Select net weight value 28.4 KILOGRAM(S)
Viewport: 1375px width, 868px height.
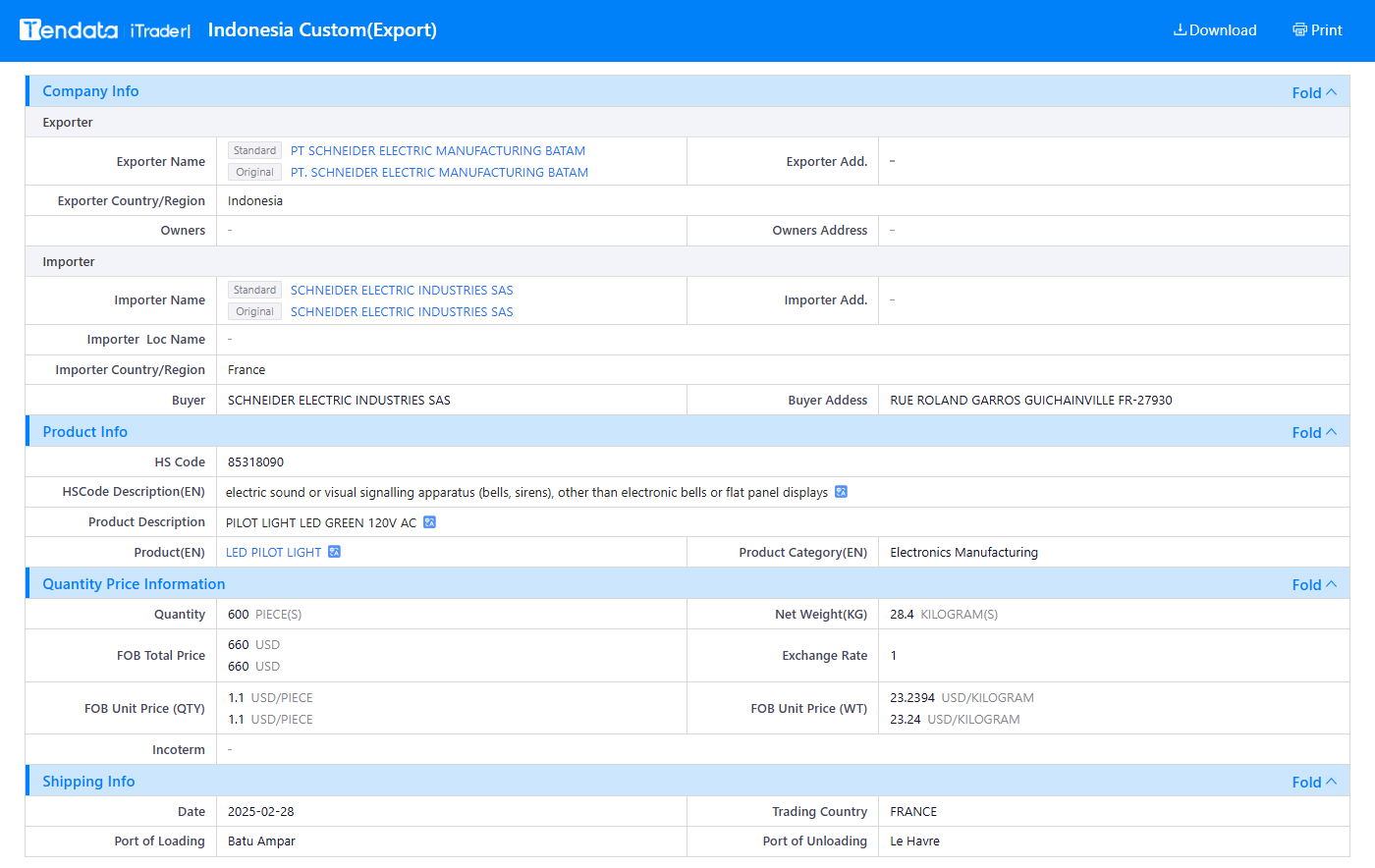[x=944, y=614]
